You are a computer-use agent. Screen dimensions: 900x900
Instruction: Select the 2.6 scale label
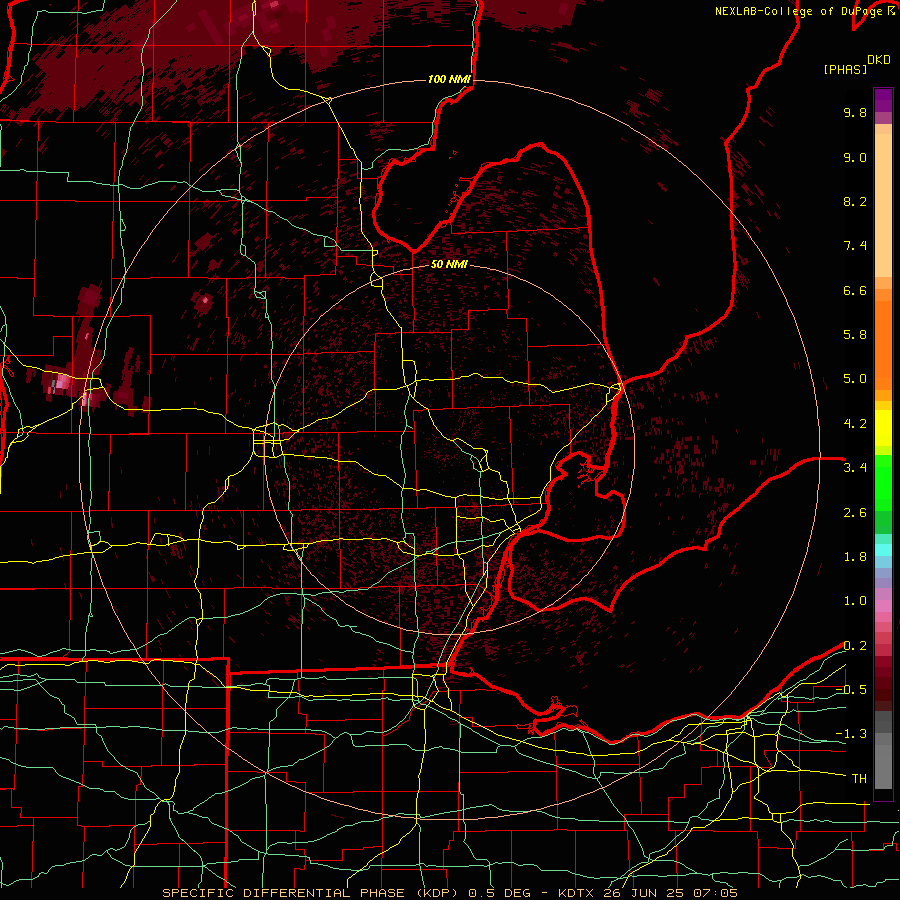pos(855,513)
